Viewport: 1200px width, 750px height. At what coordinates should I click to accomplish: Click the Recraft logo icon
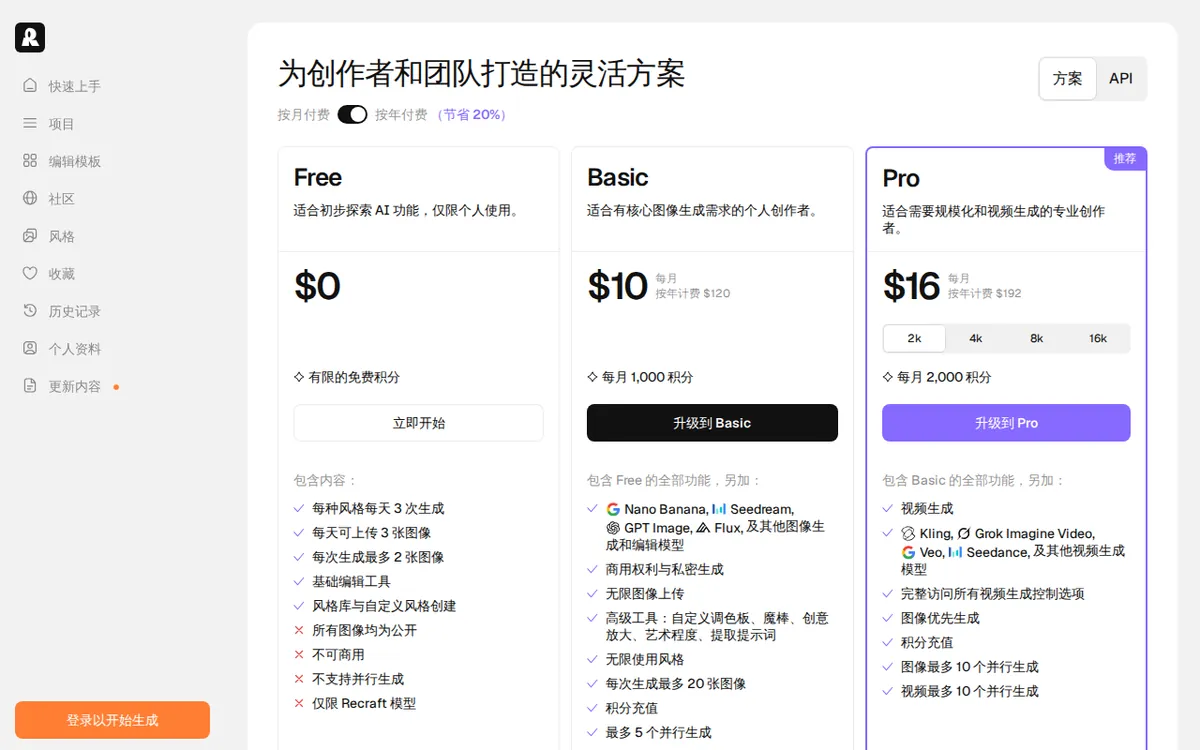click(30, 37)
